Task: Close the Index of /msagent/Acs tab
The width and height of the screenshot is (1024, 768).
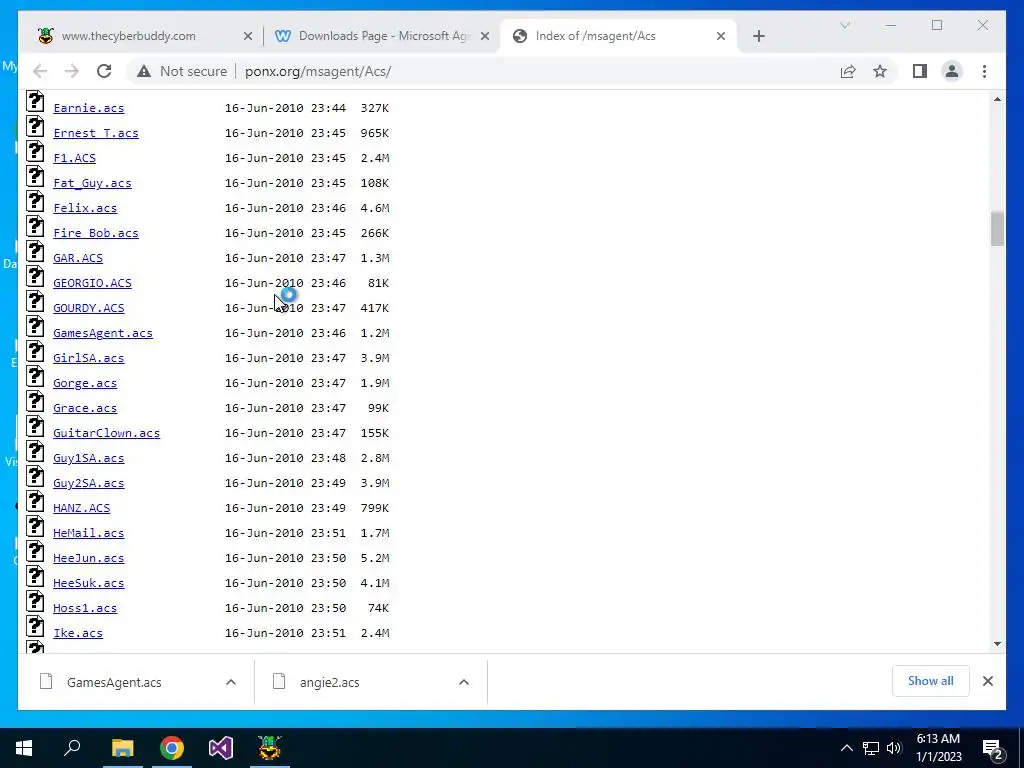Action: 721,37
